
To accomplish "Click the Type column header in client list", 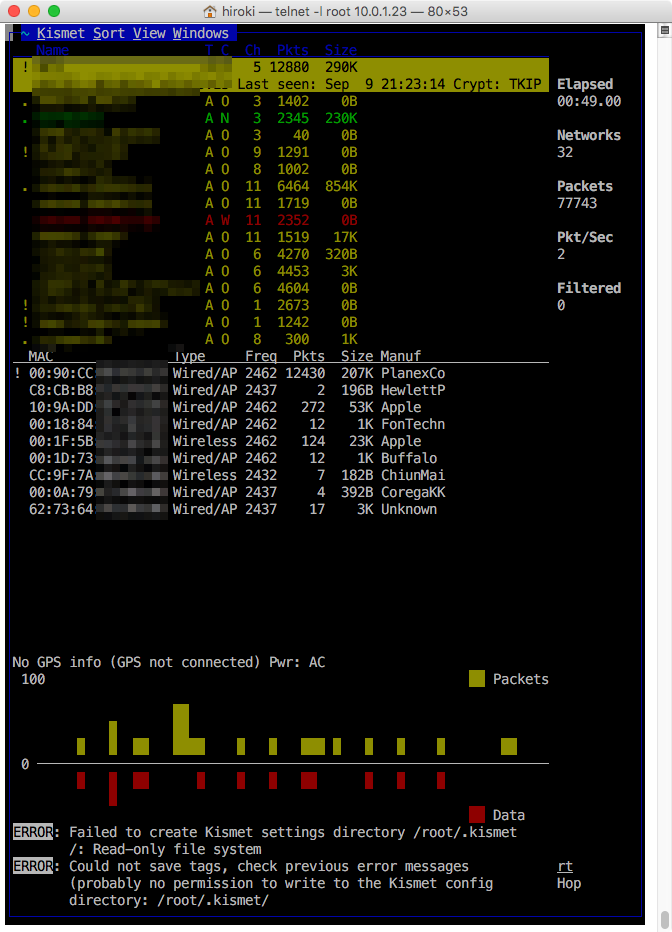I will point(189,356).
